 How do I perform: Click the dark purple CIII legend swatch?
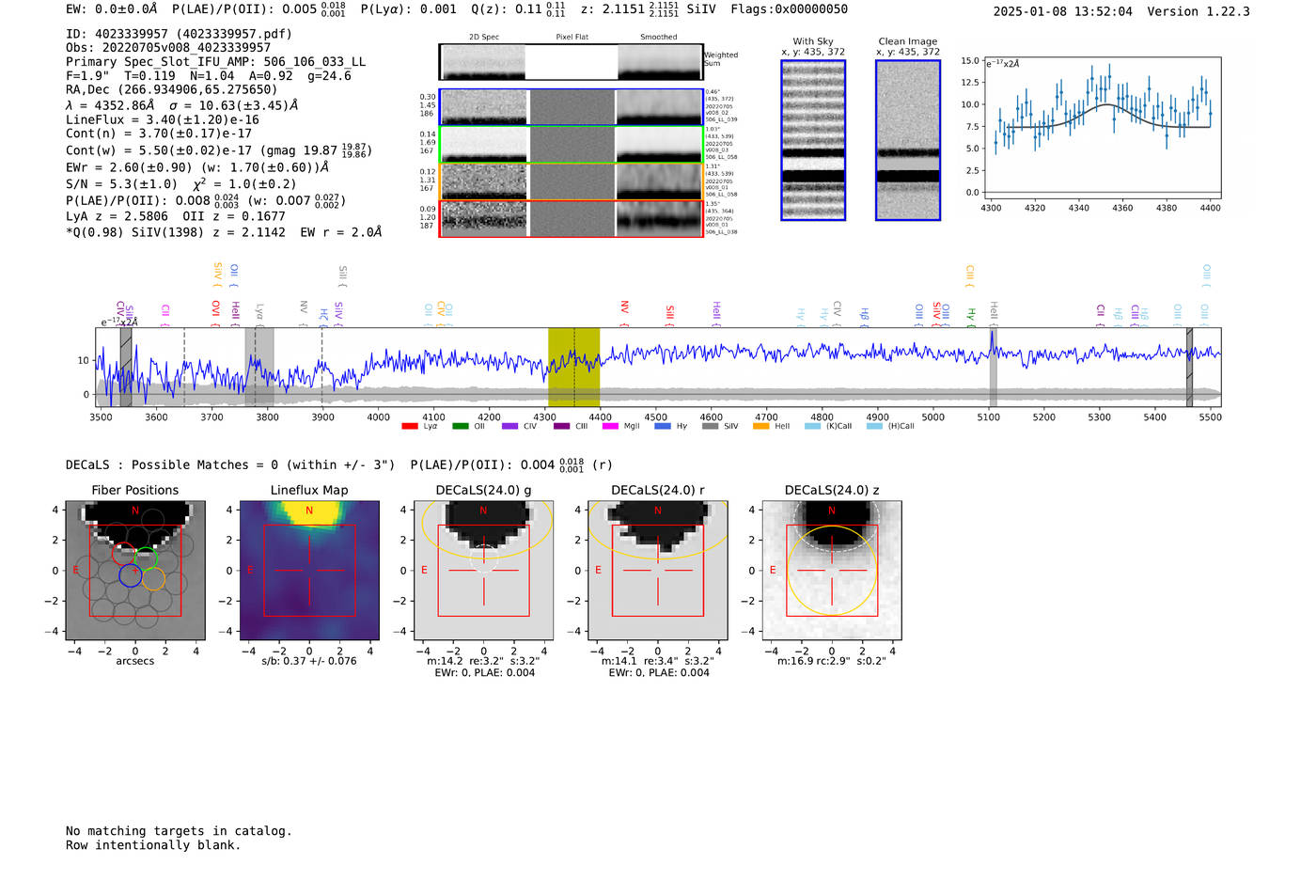[561, 426]
